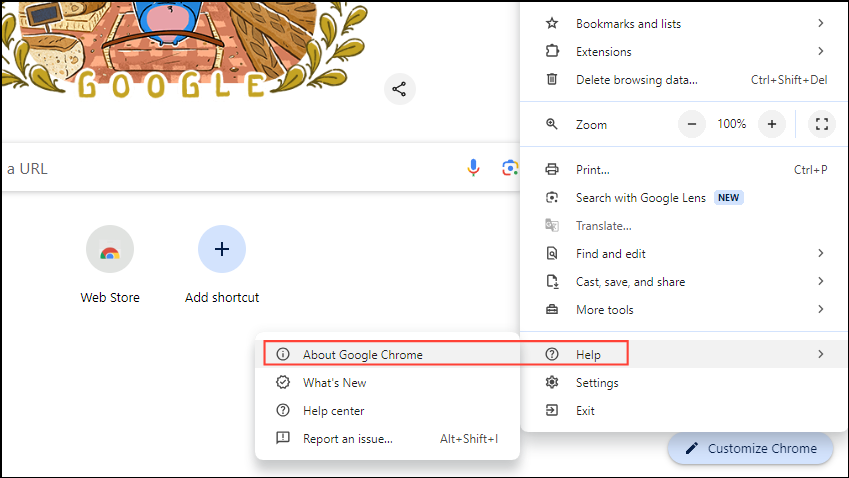
Task: Click the Add shortcut label
Action: [222, 297]
